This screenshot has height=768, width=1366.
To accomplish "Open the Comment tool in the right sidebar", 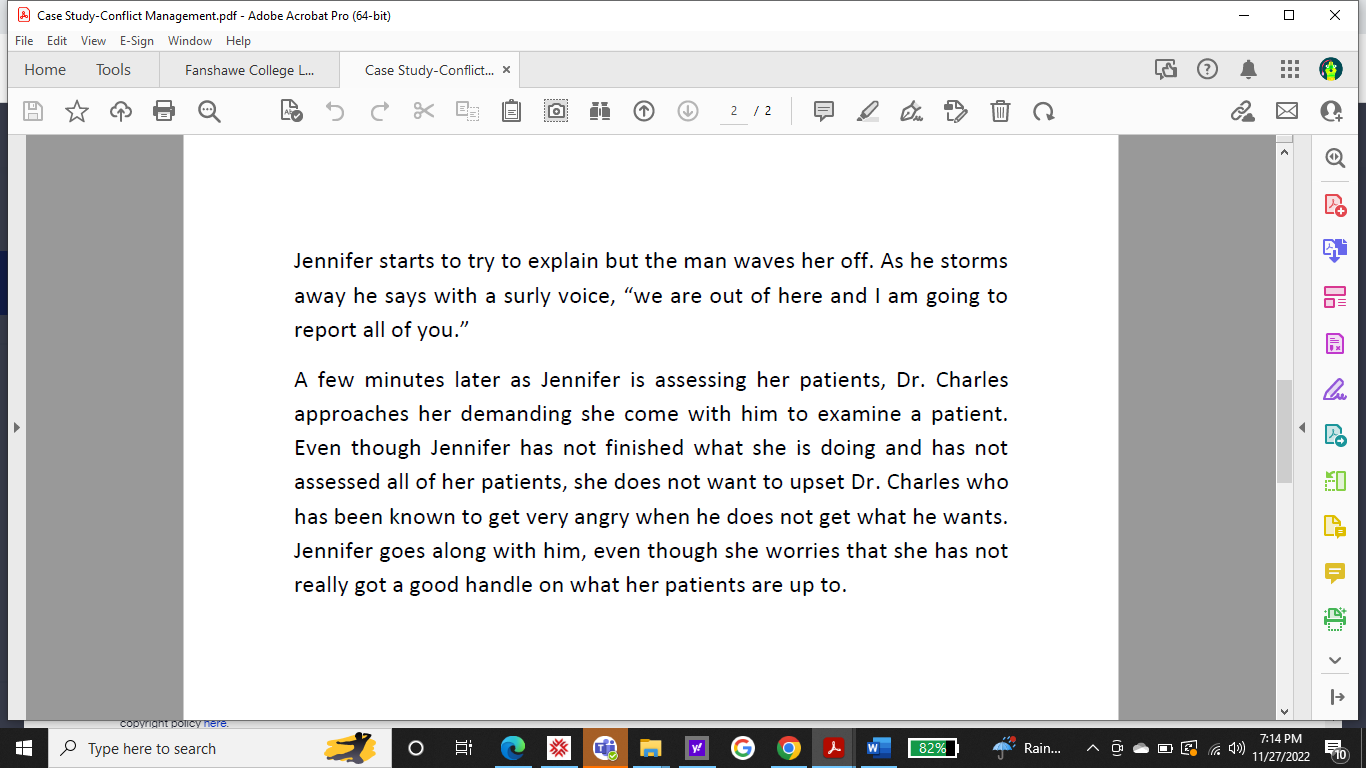I will pyautogui.click(x=1334, y=574).
